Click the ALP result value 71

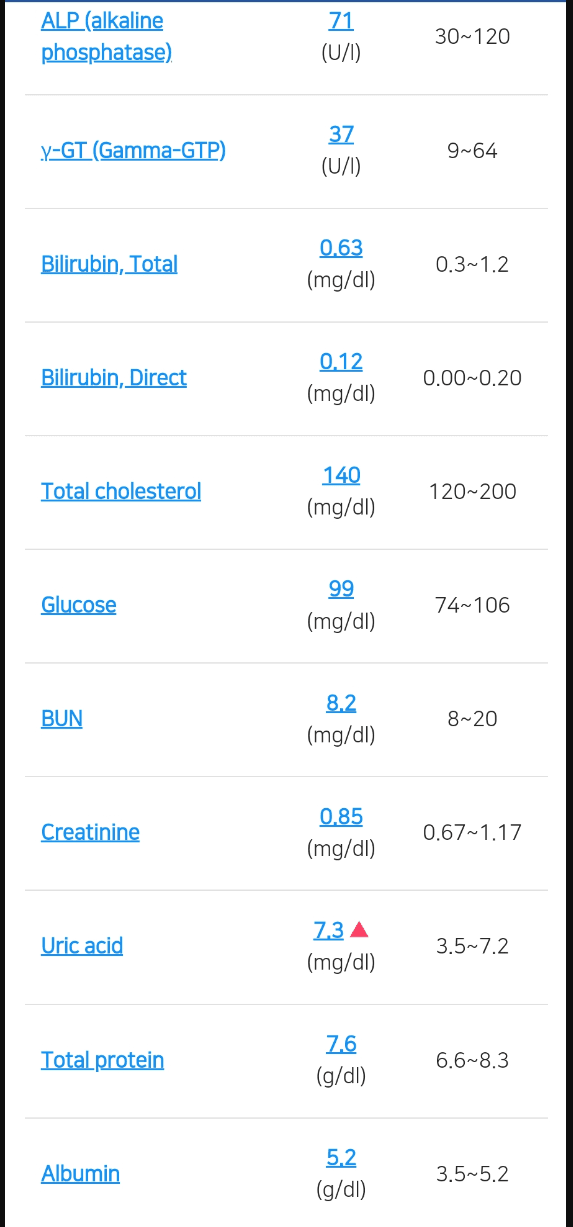(x=341, y=21)
